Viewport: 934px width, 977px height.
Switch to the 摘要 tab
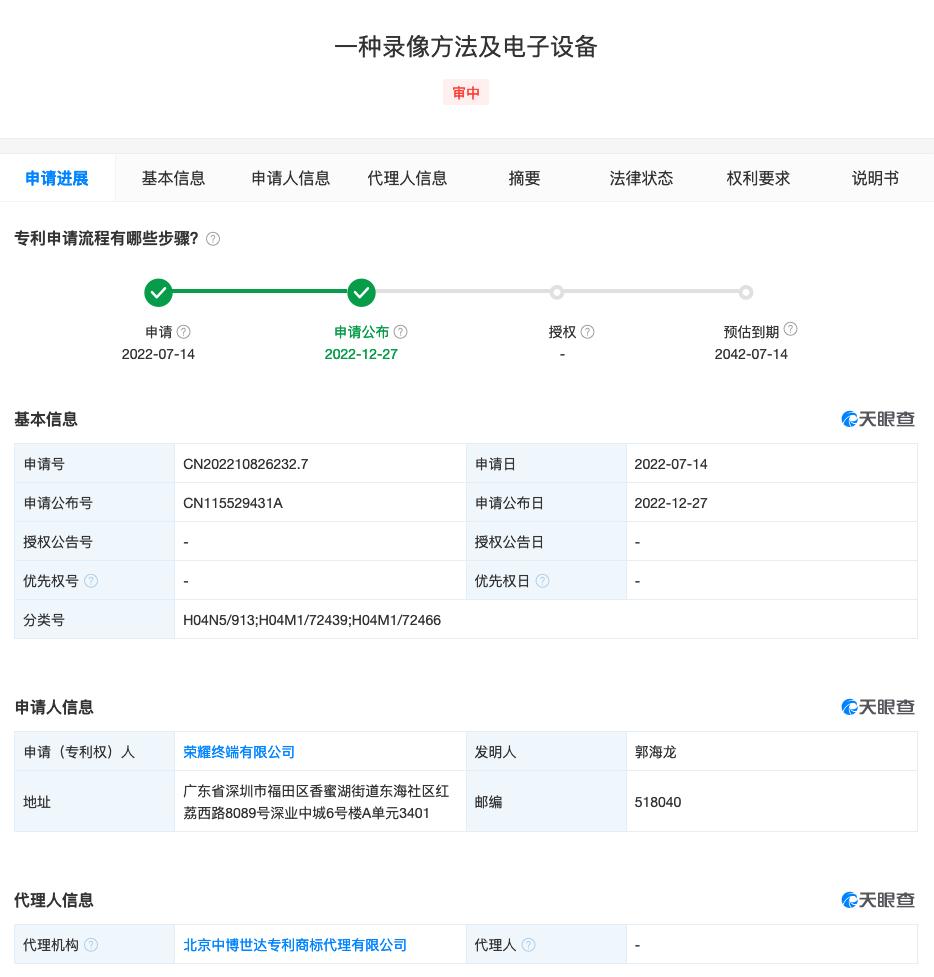[524, 178]
